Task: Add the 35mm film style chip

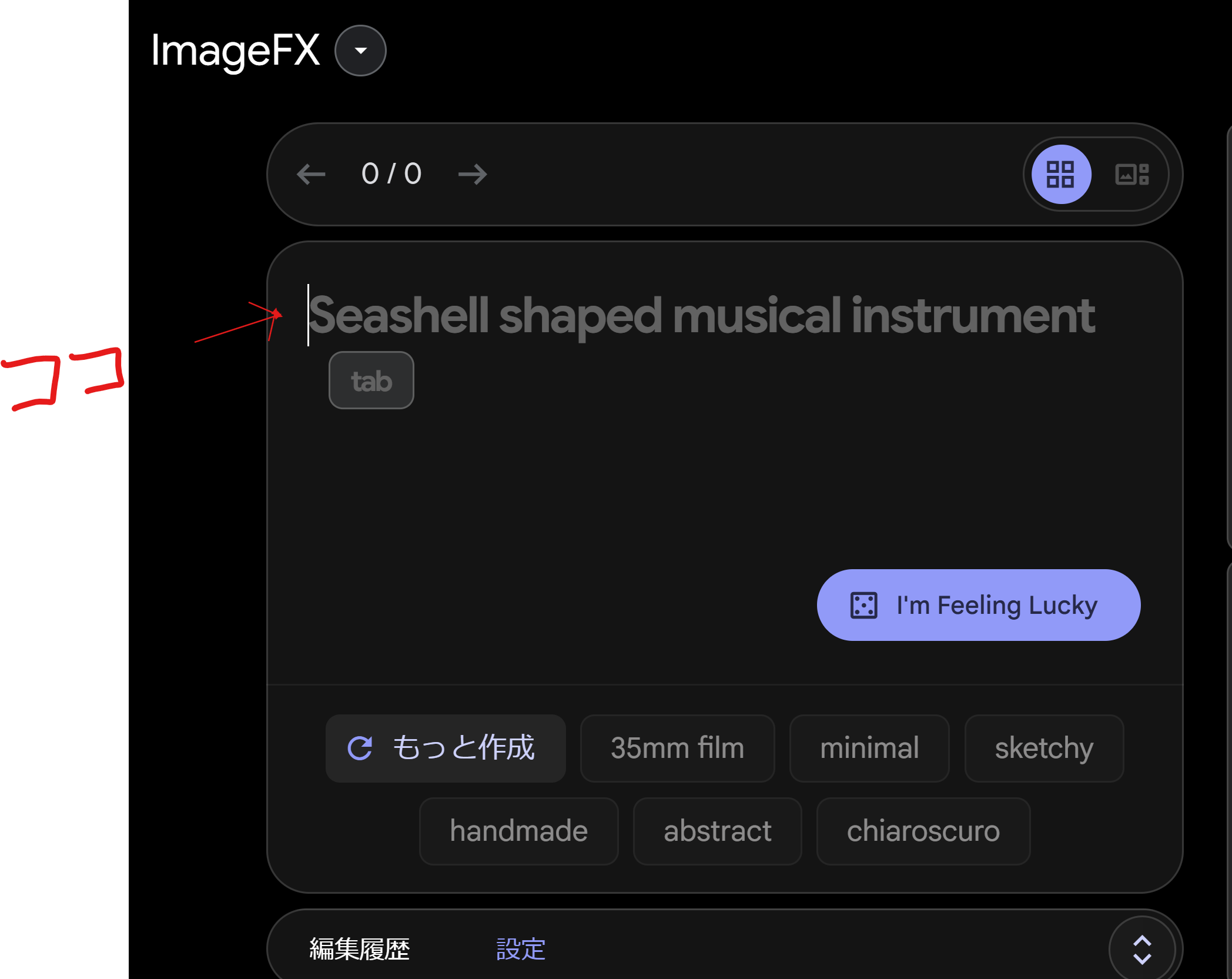Action: [677, 748]
